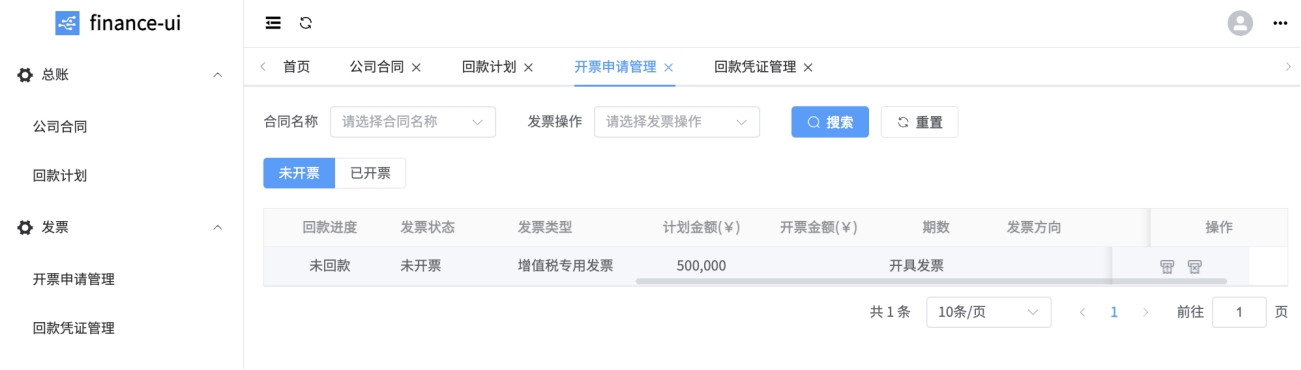Open the user avatar menu
This screenshot has height=370, width=1301.
click(1240, 23)
